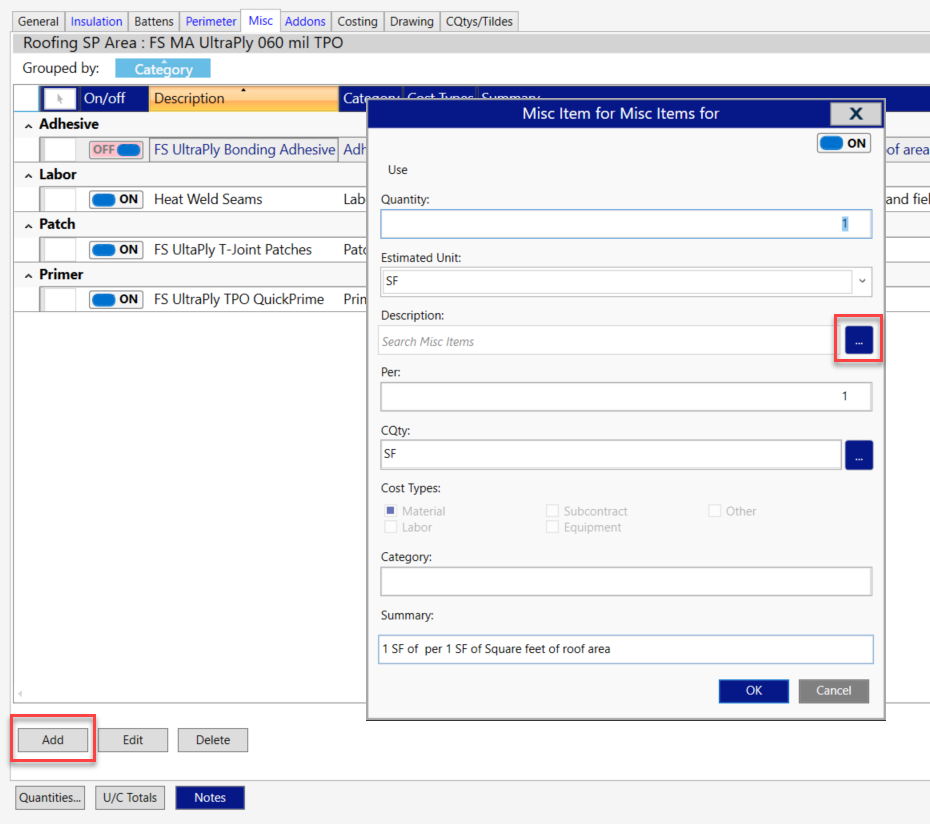Check the Subcontract cost type checkbox
The image size is (930, 824).
[552, 511]
